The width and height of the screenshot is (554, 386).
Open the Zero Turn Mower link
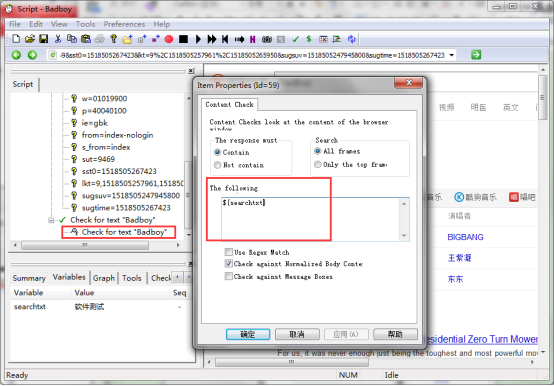[x=481, y=339]
